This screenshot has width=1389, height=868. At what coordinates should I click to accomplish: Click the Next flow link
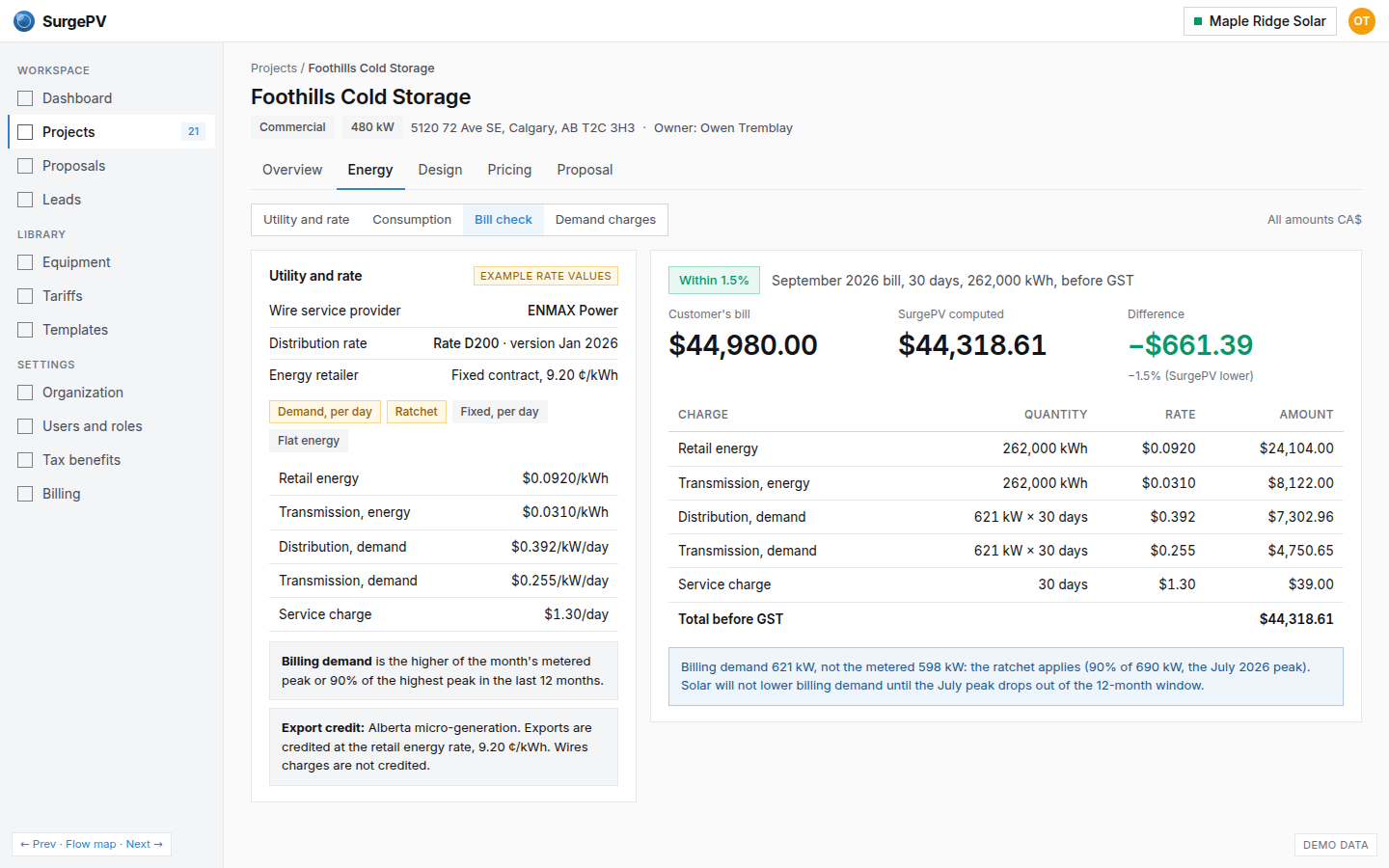coord(145,844)
